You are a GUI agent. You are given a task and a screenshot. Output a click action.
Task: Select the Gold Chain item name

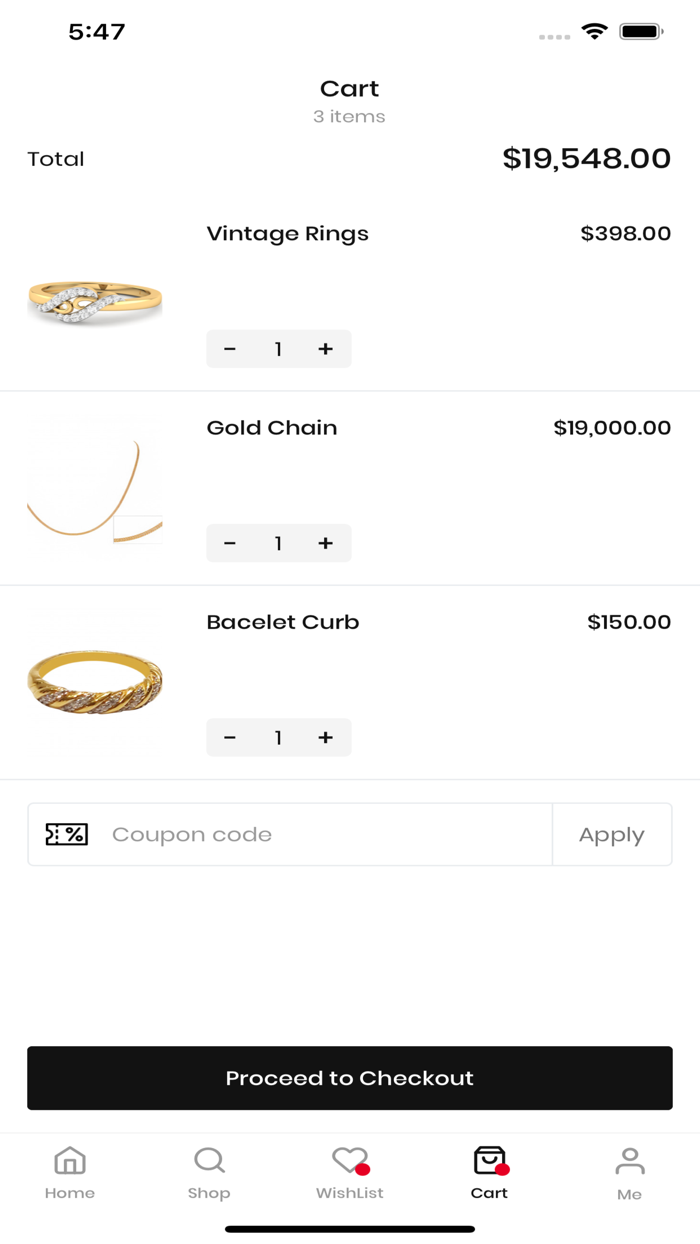[271, 427]
